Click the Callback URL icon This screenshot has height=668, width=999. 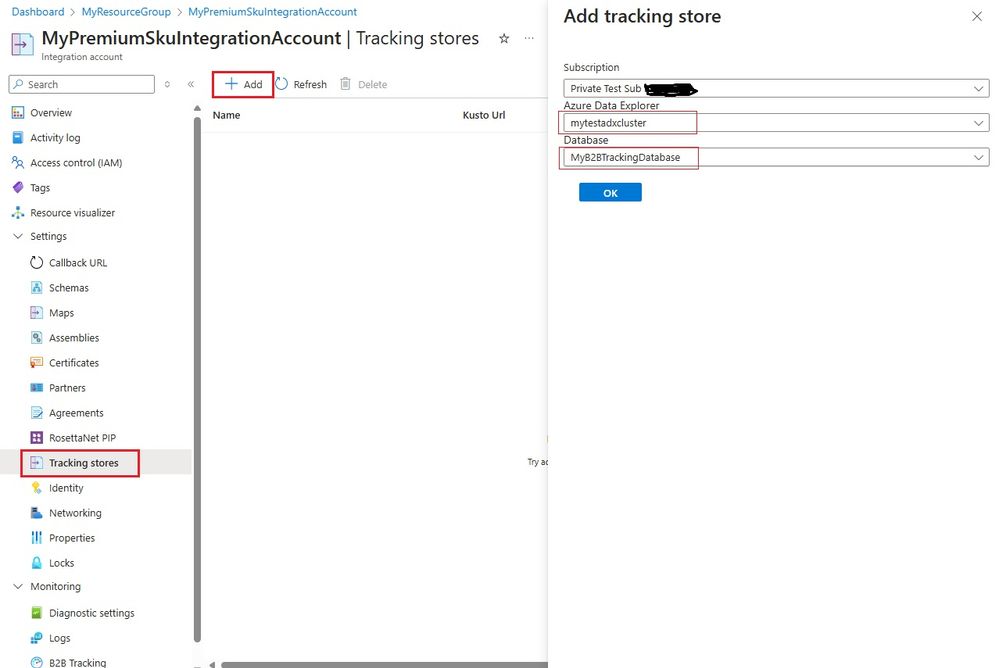pos(37,263)
